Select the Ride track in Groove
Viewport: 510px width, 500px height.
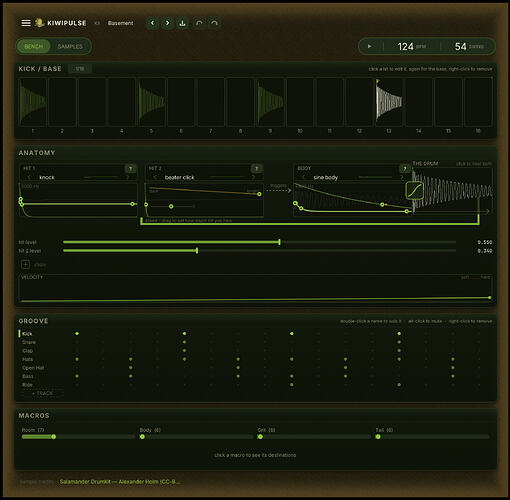click(27, 385)
